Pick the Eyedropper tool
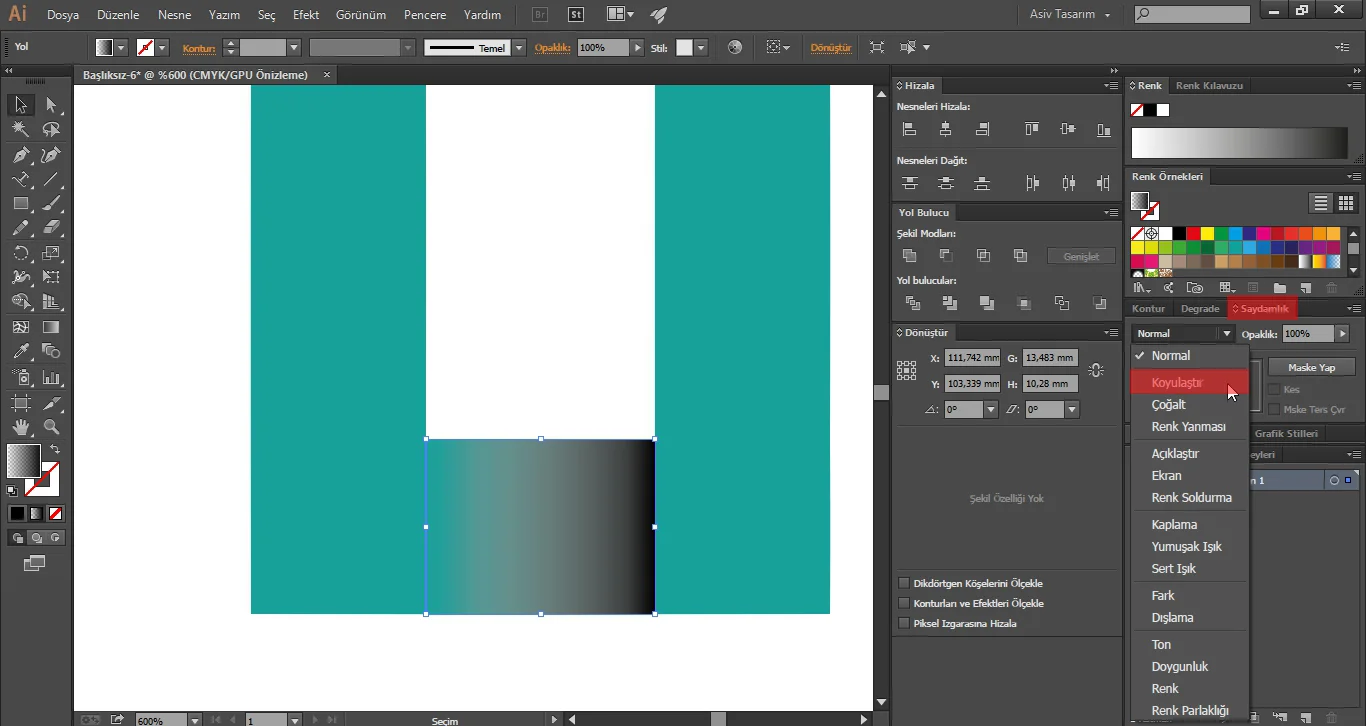Screen dimensions: 1366x726 click(20, 352)
